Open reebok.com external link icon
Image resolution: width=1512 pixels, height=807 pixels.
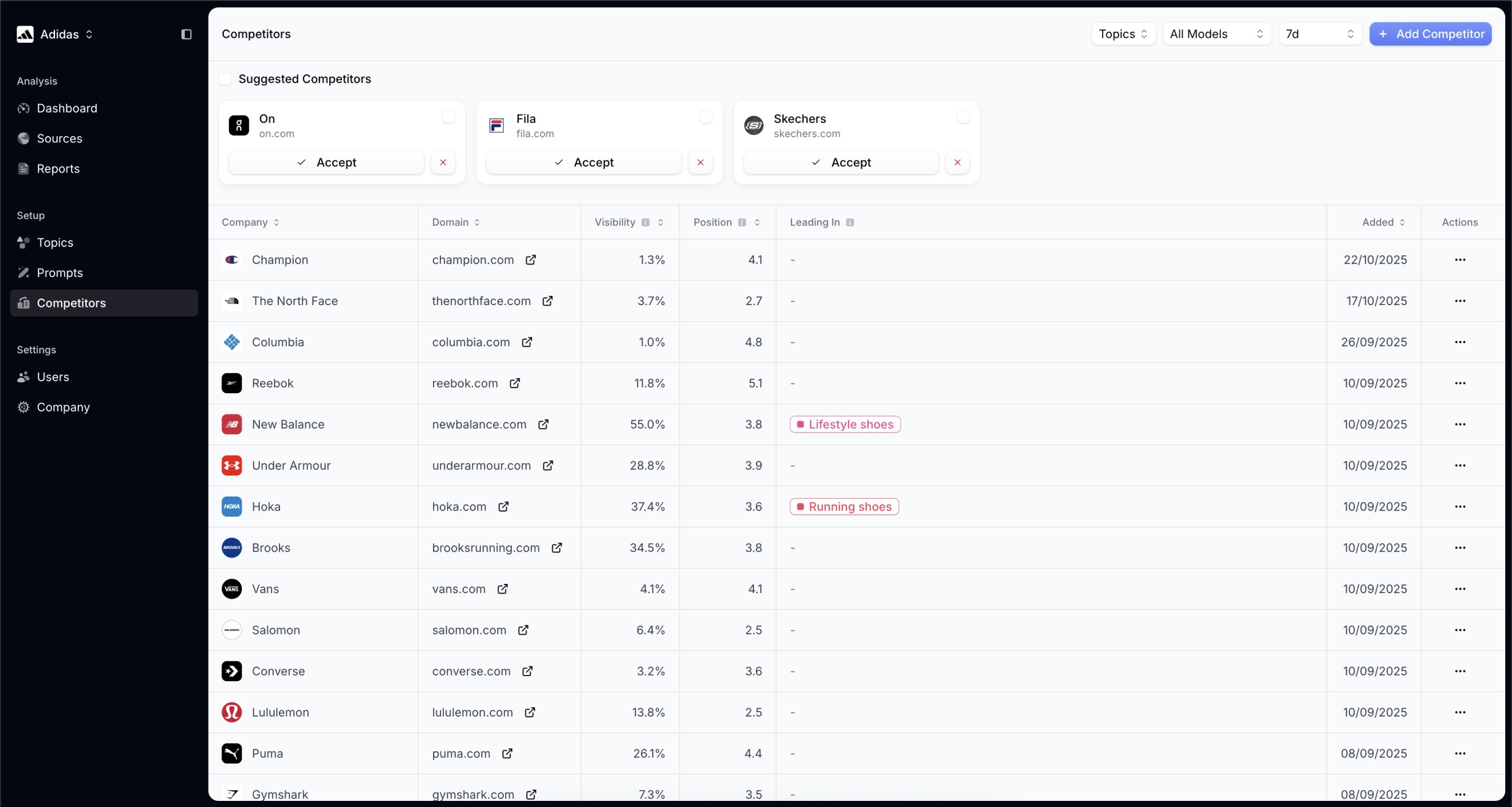coord(515,383)
